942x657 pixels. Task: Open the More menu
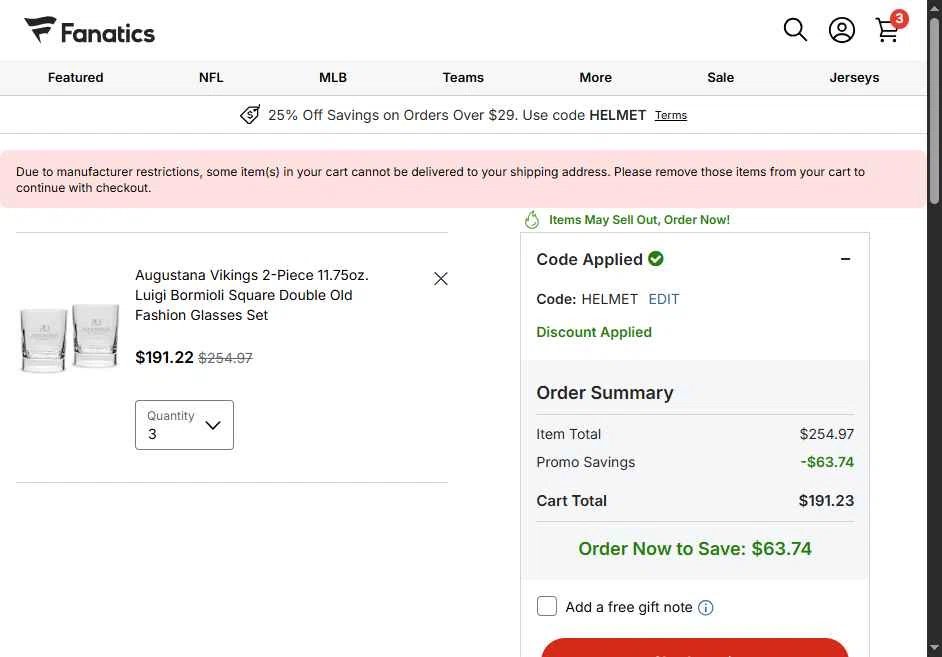(595, 77)
